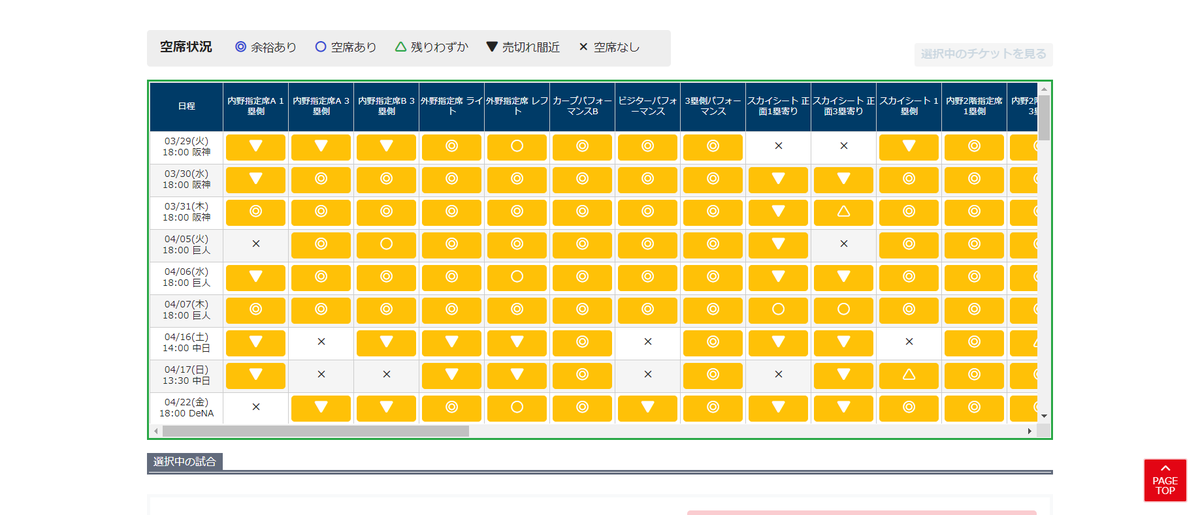The height and width of the screenshot is (515, 1200).
Task: Select 04/05 内野指定席B 3塁側 circle cell
Action: [386, 245]
